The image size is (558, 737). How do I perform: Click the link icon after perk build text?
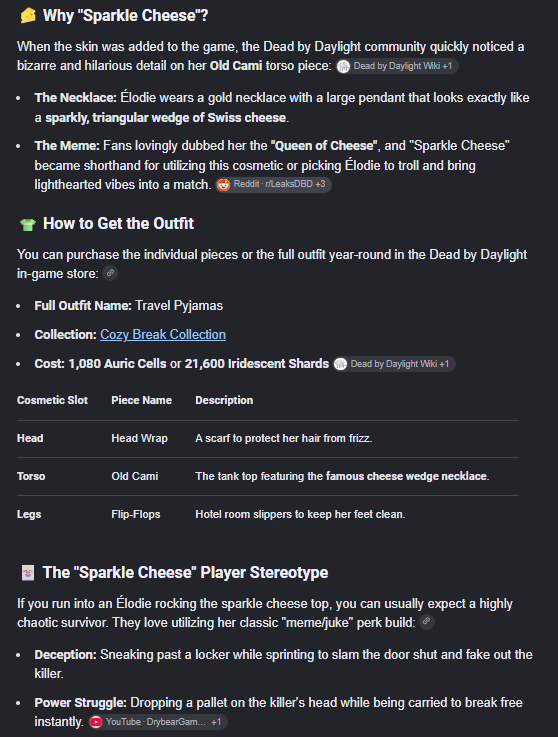427,622
